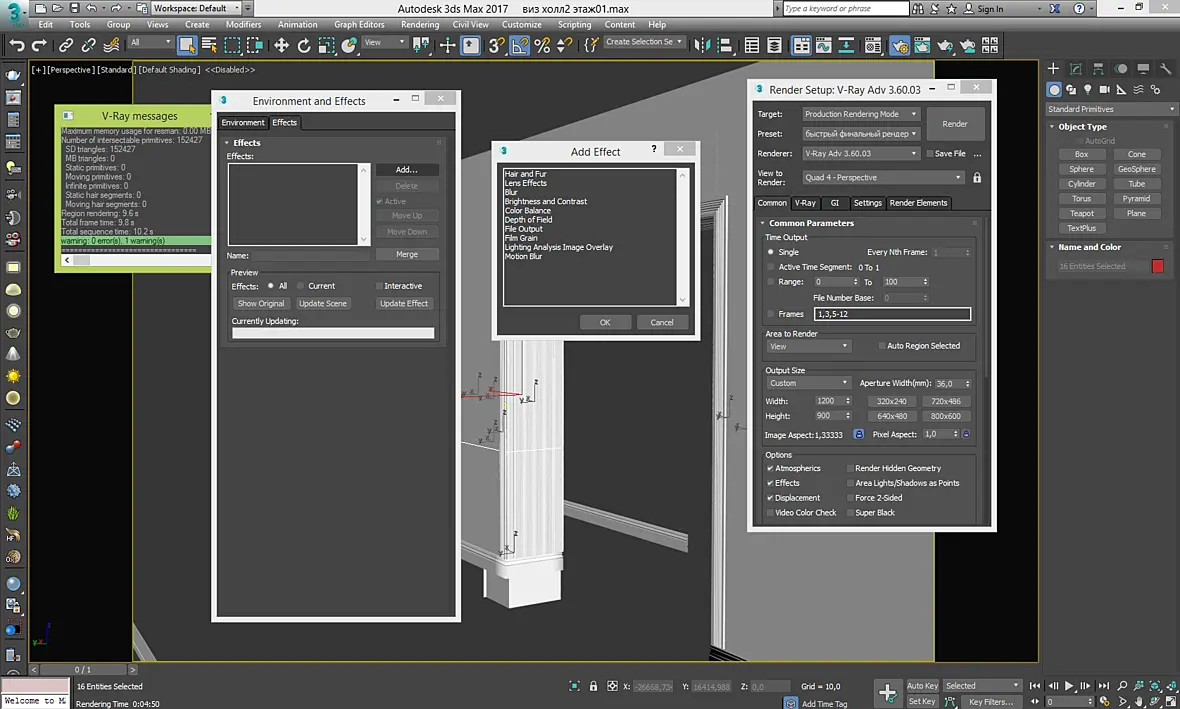Open the Utilities command panel wrench
Screen dimensions: 1180x709
click(1166, 68)
